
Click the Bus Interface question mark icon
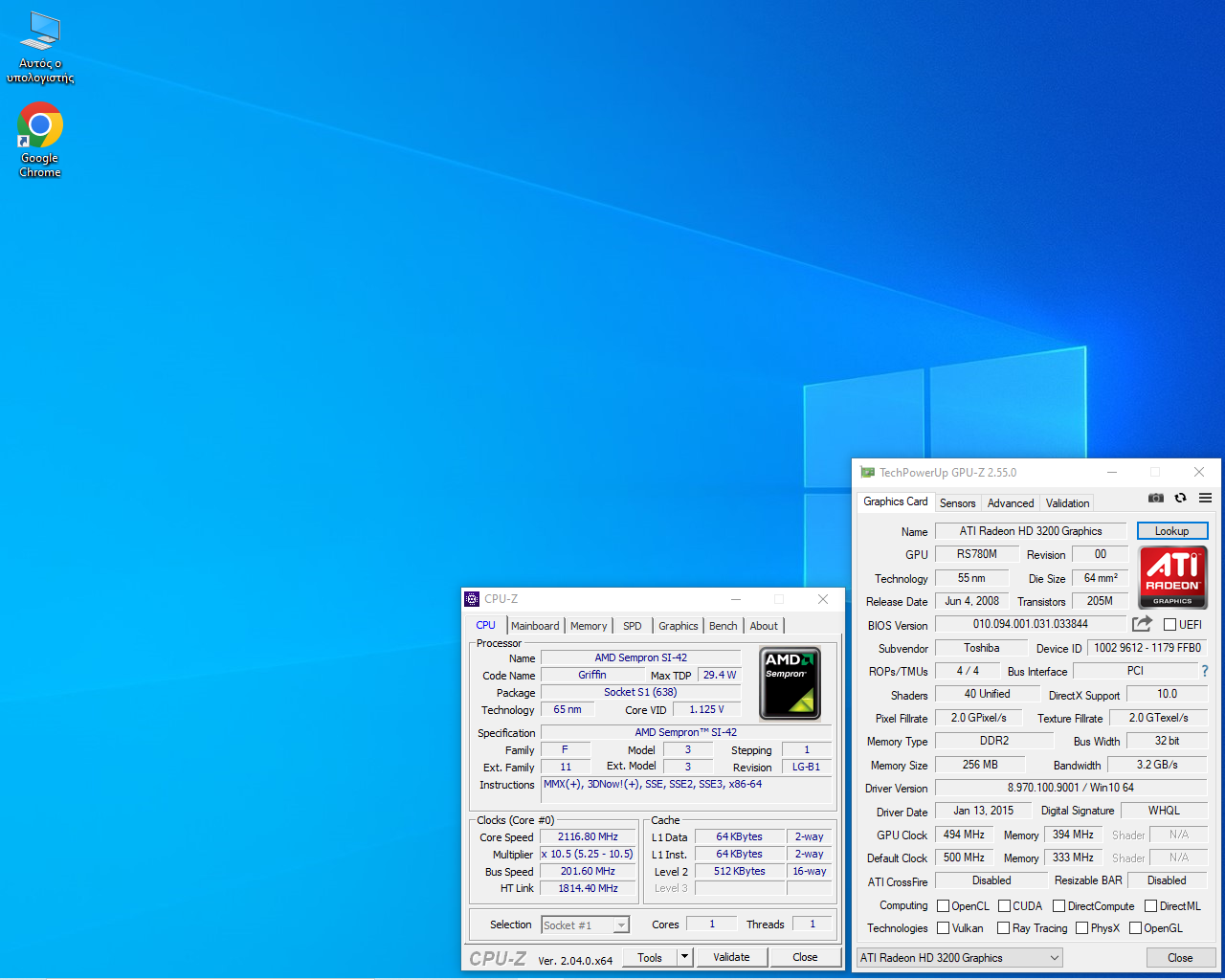click(x=1205, y=671)
